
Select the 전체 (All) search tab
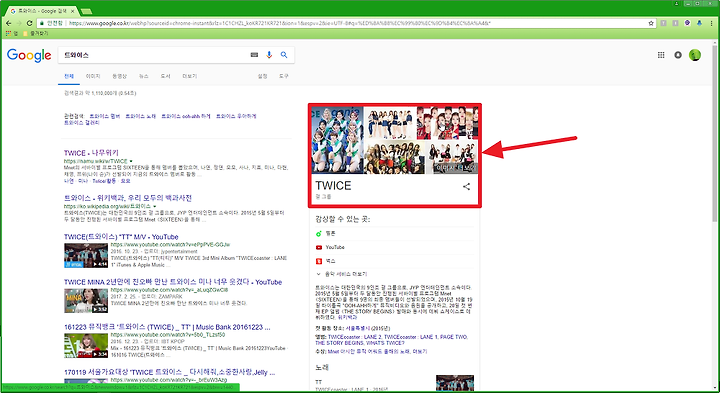[69, 76]
